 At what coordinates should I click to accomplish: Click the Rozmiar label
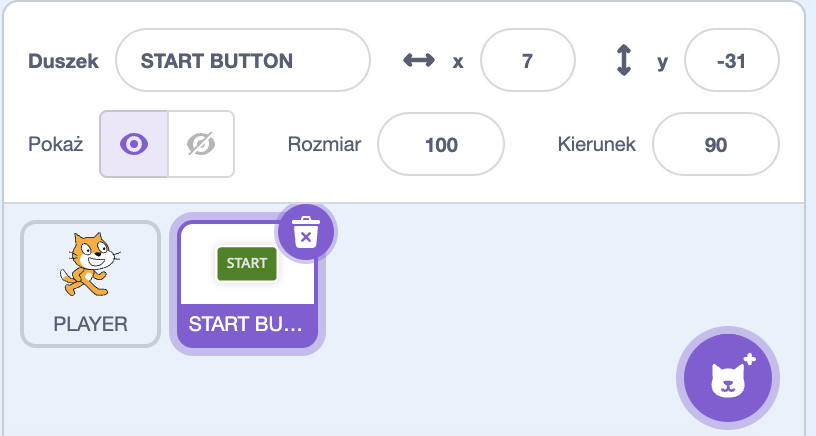[324, 144]
